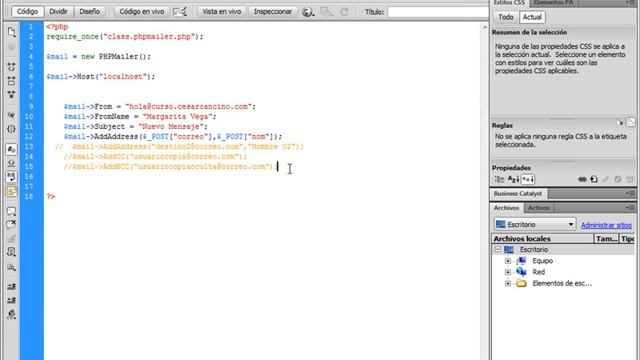Image resolution: width=640 pixels, height=360 pixels.
Task: Switch to the Activos tab
Action: point(539,208)
